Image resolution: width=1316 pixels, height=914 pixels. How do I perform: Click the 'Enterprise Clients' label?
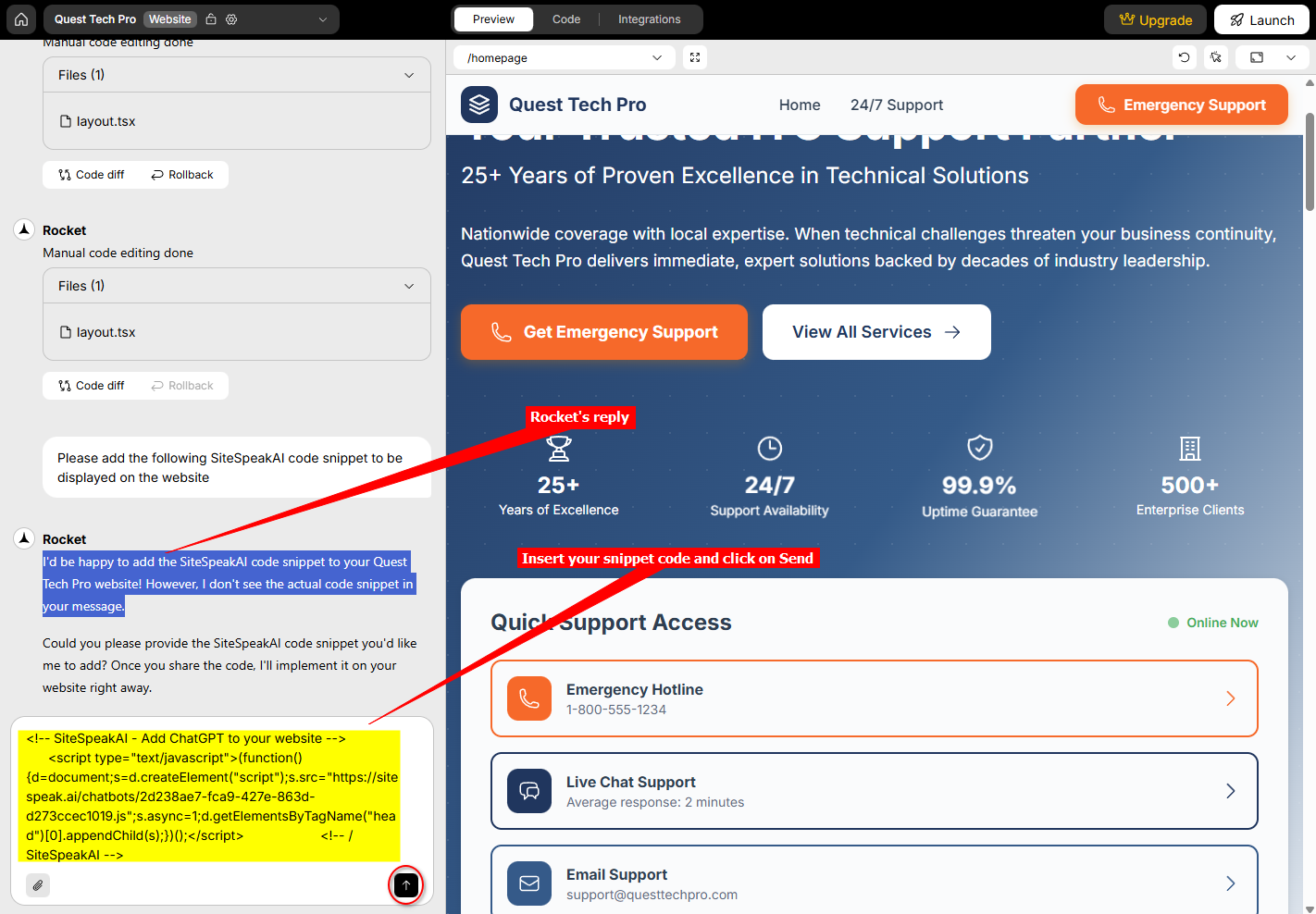tap(1190, 510)
